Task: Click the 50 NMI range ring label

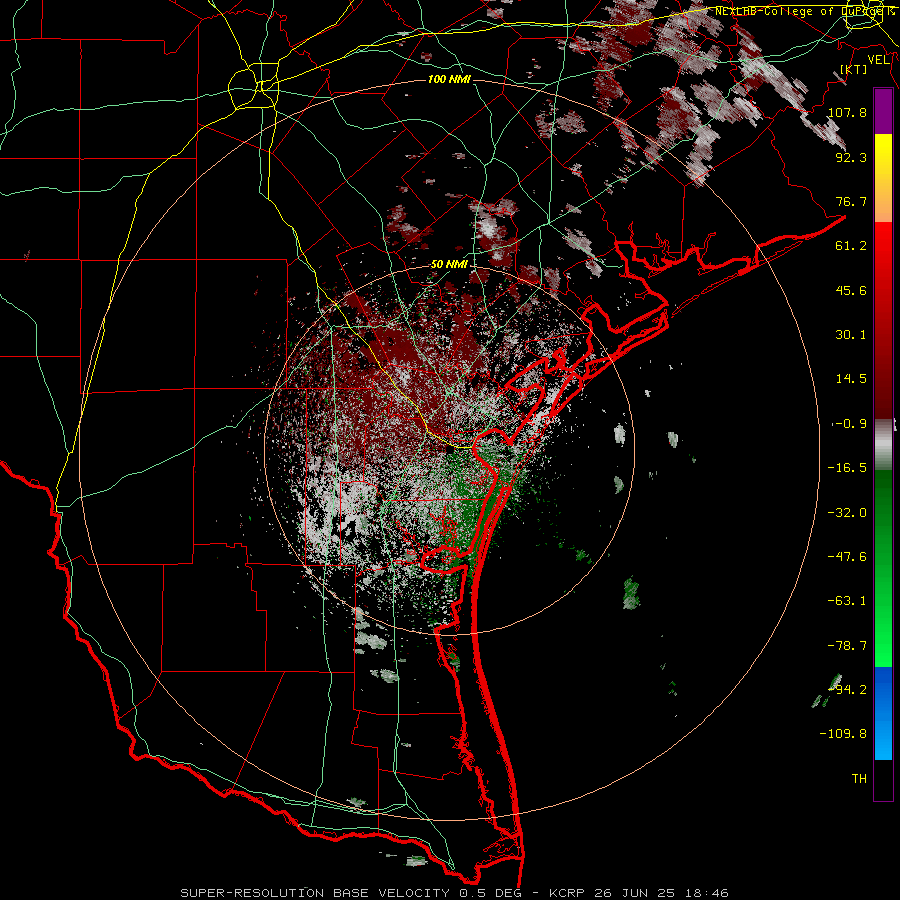Action: (x=449, y=264)
